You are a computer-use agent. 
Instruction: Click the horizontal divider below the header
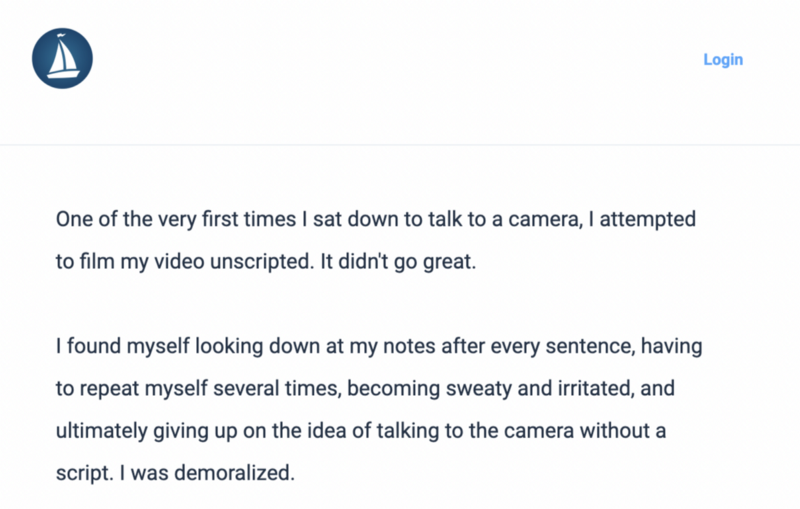400,145
